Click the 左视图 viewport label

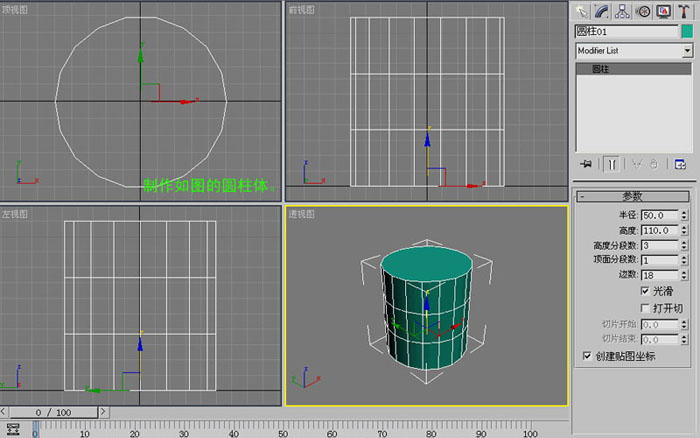15,214
